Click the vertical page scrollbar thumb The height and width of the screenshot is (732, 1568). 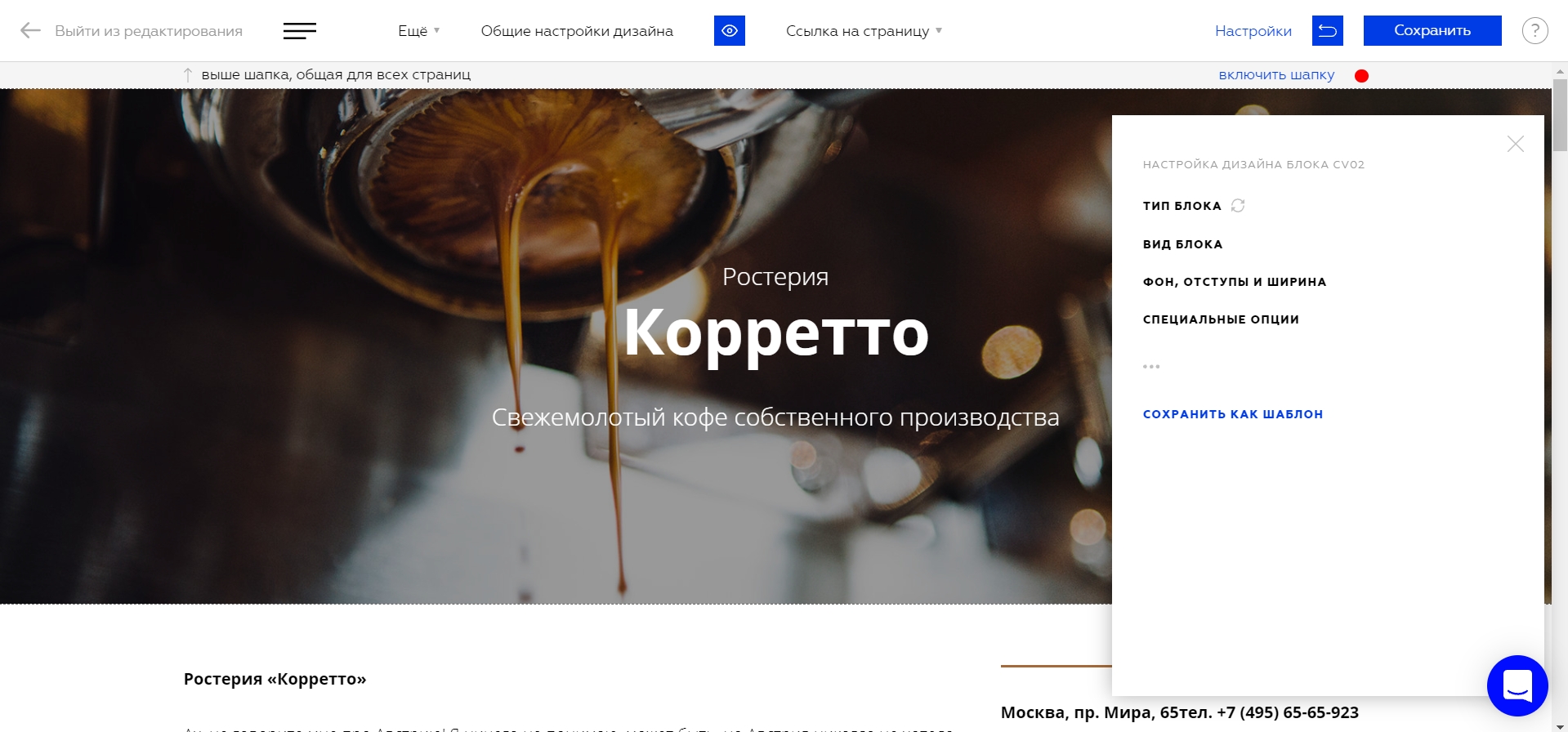click(x=1560, y=115)
